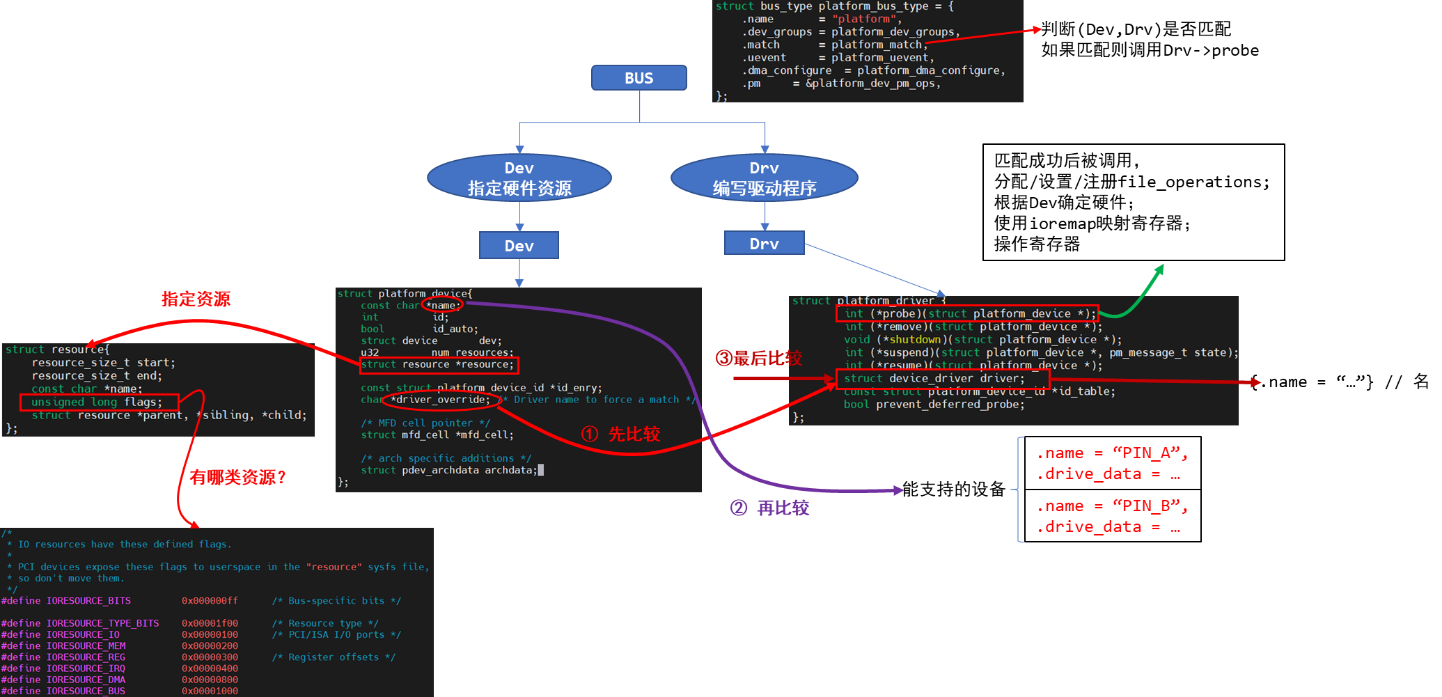The width and height of the screenshot is (1442, 697).
Task: Click the ③最后比较 label
Action: point(759,358)
